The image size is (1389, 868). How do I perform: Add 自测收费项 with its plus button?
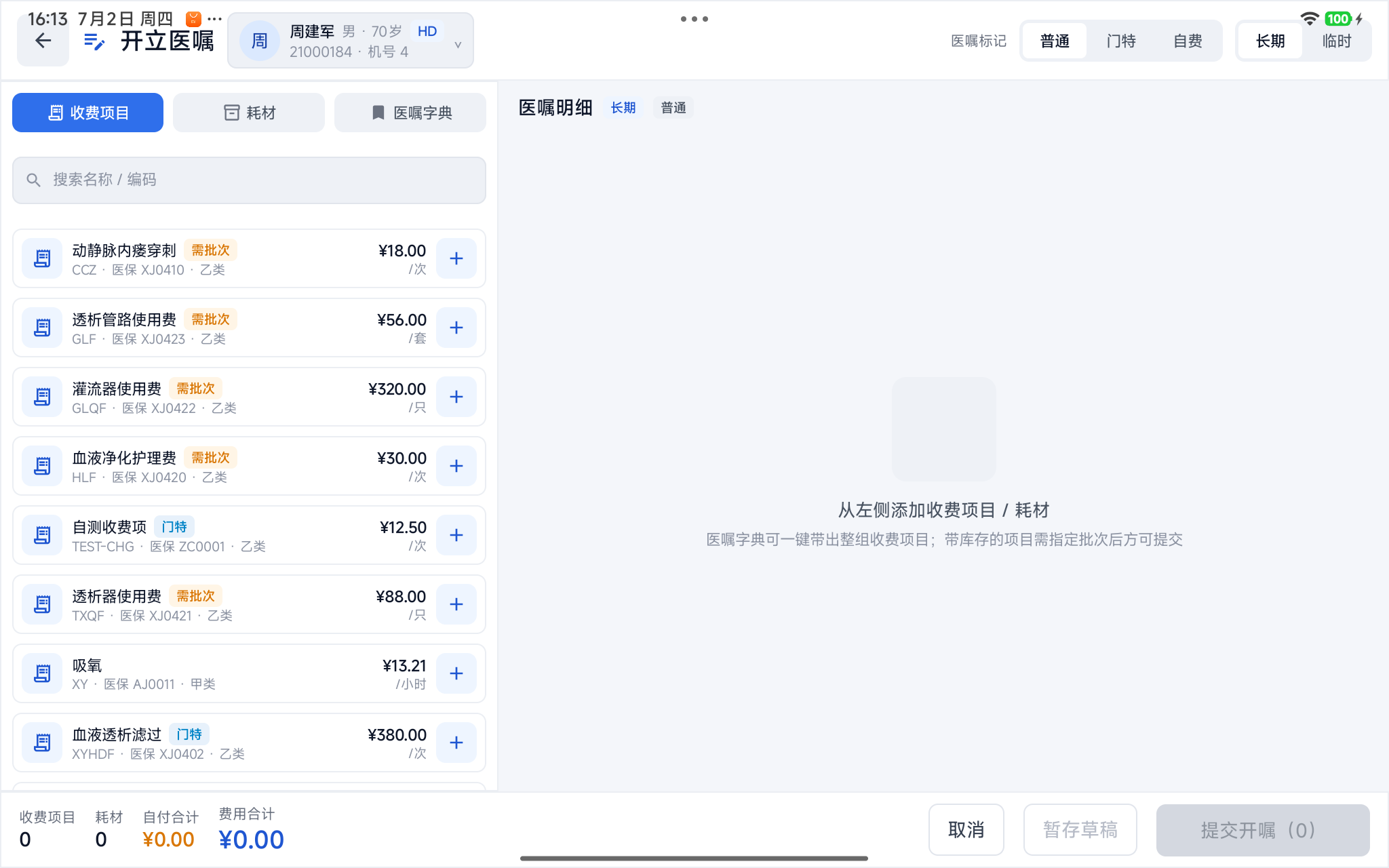coord(456,535)
